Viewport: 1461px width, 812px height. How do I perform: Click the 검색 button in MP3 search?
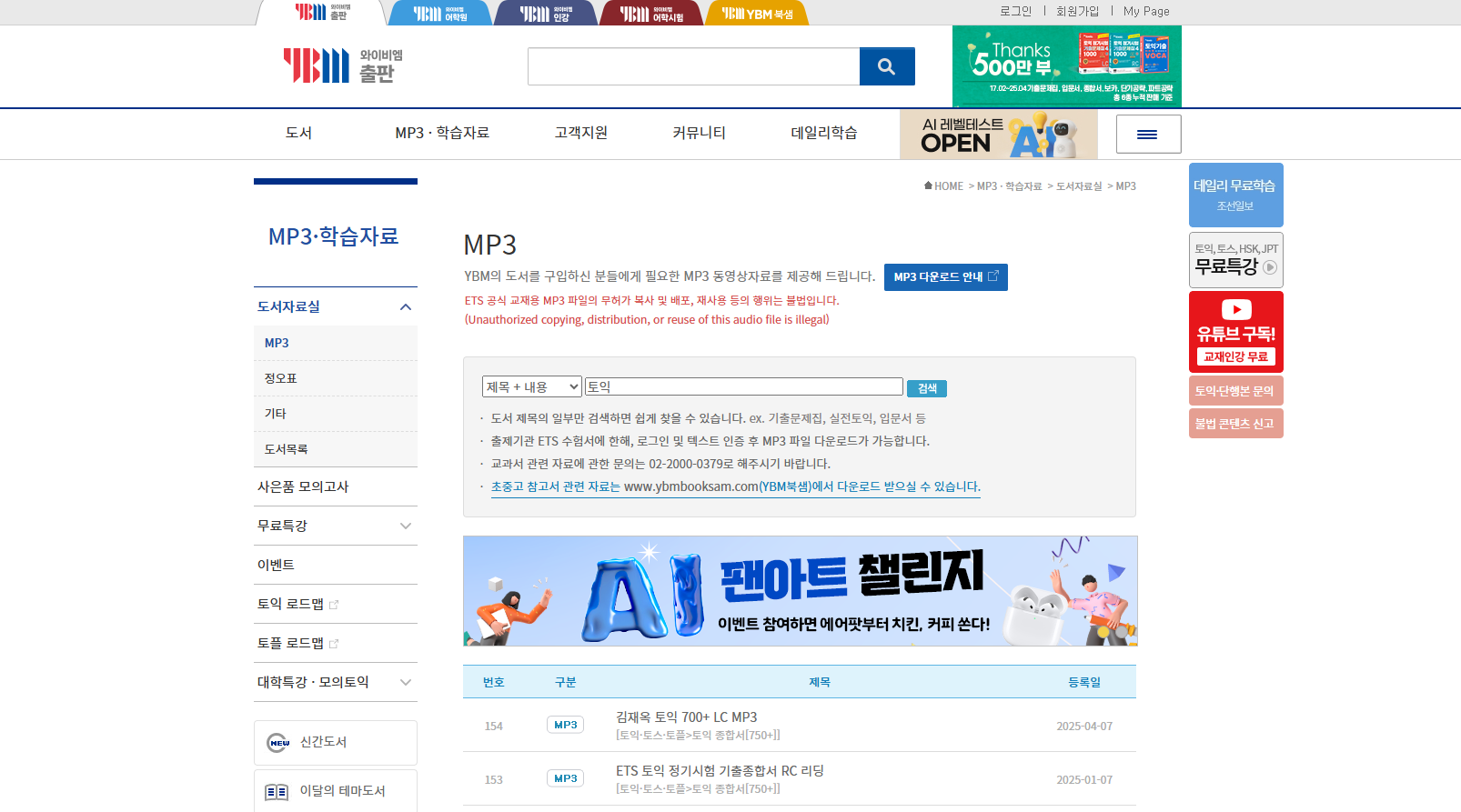tap(927, 388)
